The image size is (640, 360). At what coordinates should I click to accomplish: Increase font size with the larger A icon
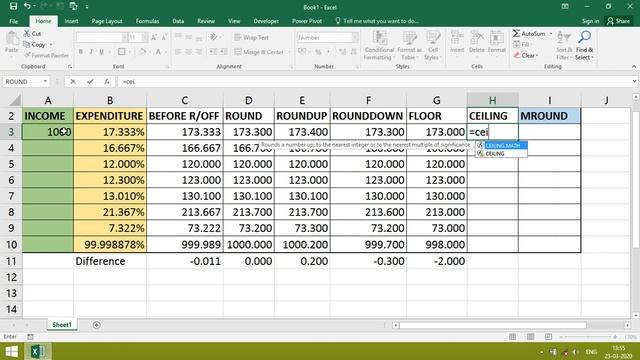click(x=154, y=38)
